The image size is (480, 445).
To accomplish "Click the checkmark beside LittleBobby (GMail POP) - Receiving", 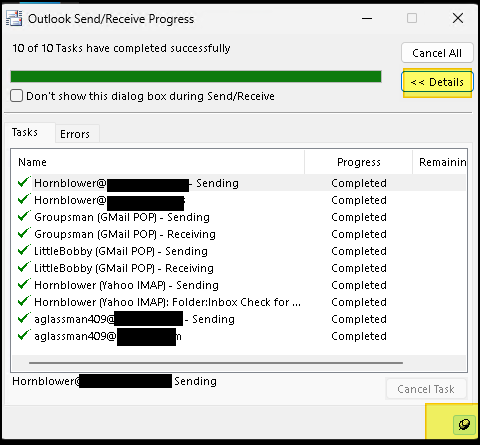I will (24, 267).
